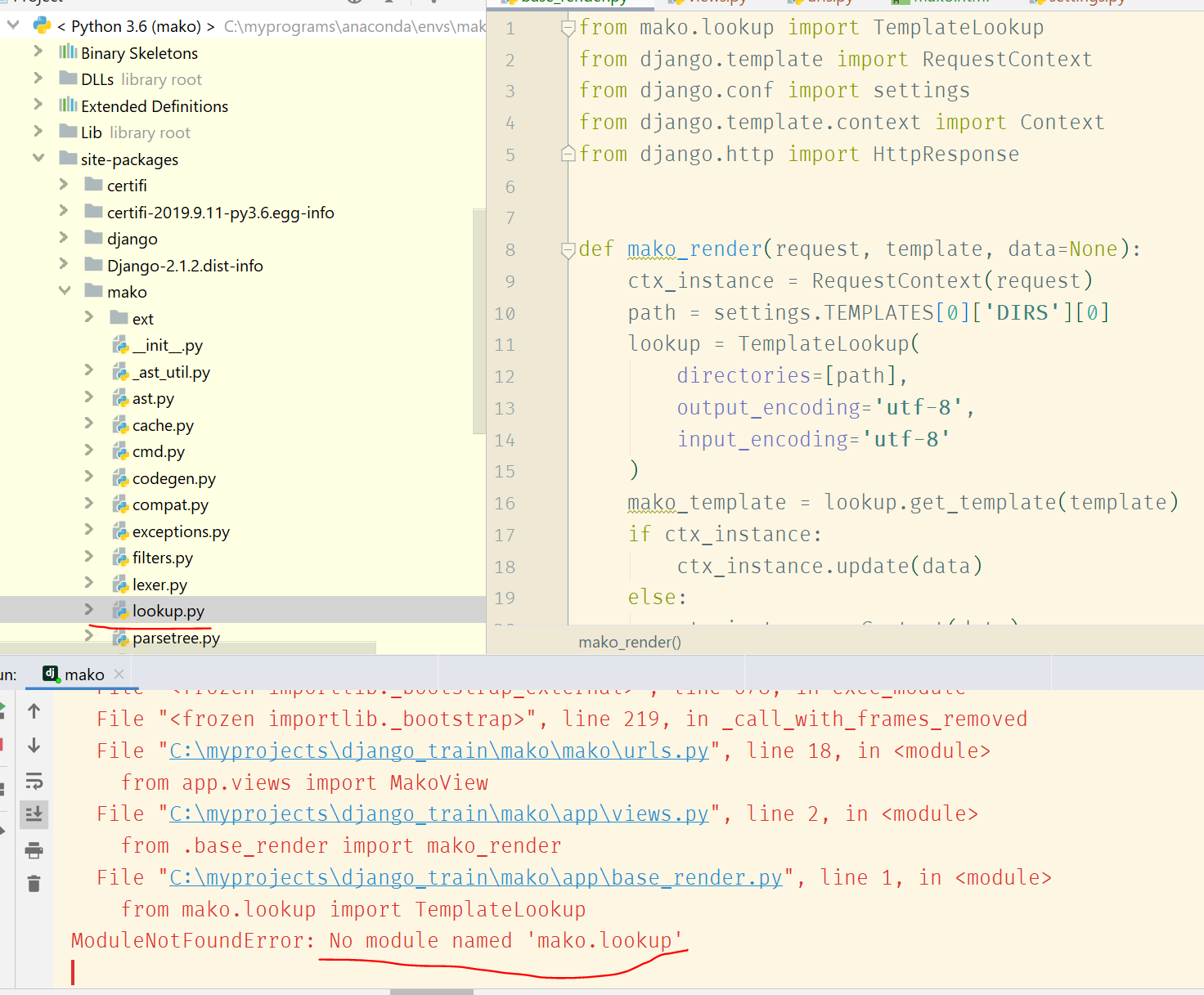
Task: Click the Binary Skeletons library icon
Action: click(68, 52)
